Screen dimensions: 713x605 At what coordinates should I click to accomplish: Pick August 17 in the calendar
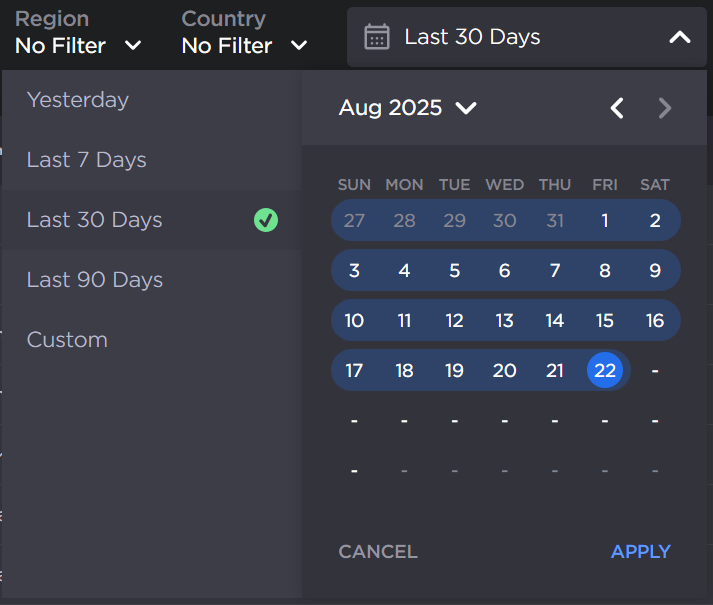[354, 371]
